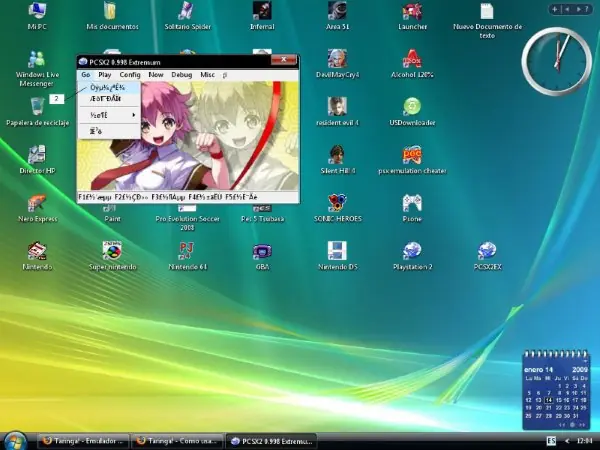Viewport: 600px width, 450px height.
Task: Select PCSX2 0.998 Extremum taskbar button
Action: pos(271,441)
